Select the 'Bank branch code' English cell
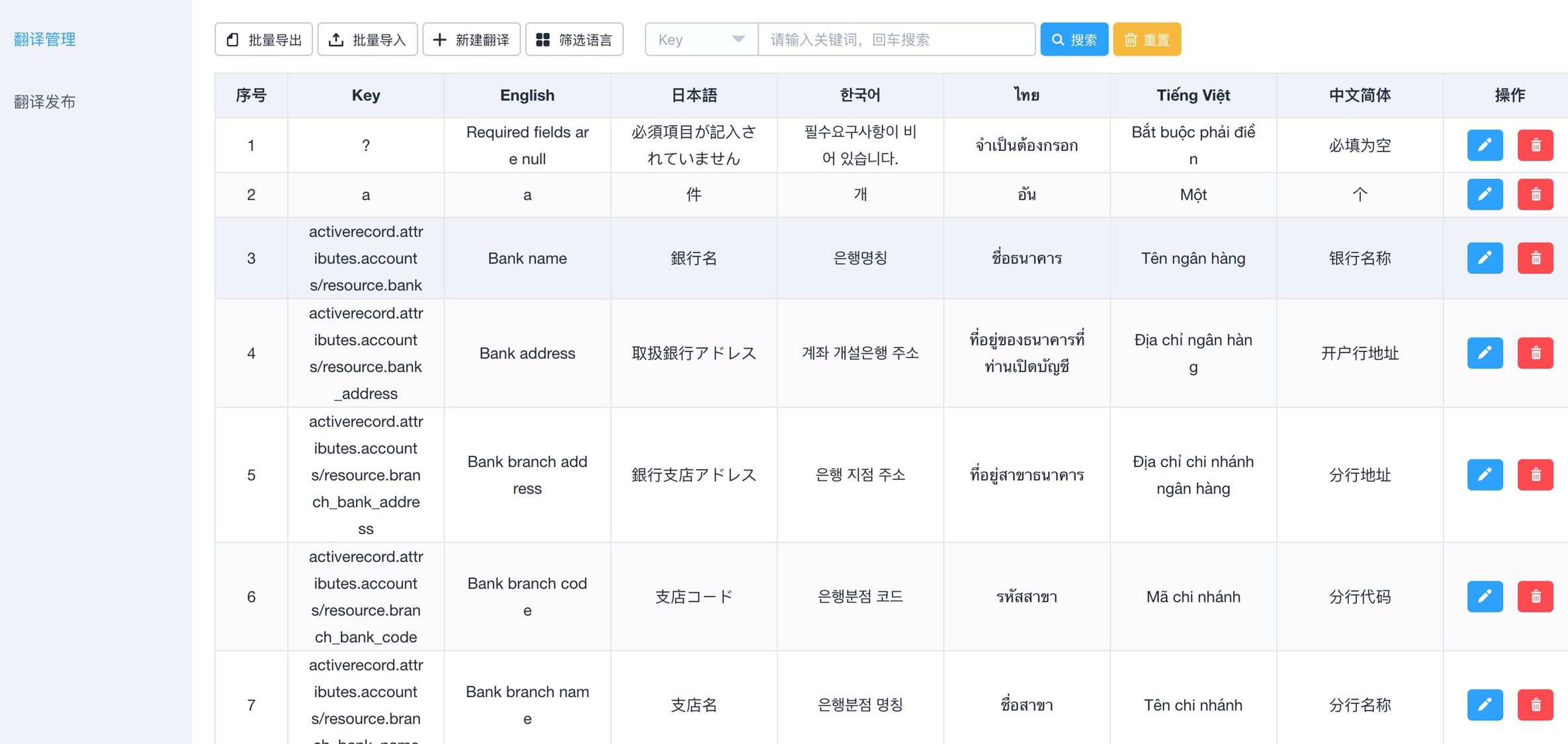Viewport: 1568px width, 744px height. (x=527, y=596)
